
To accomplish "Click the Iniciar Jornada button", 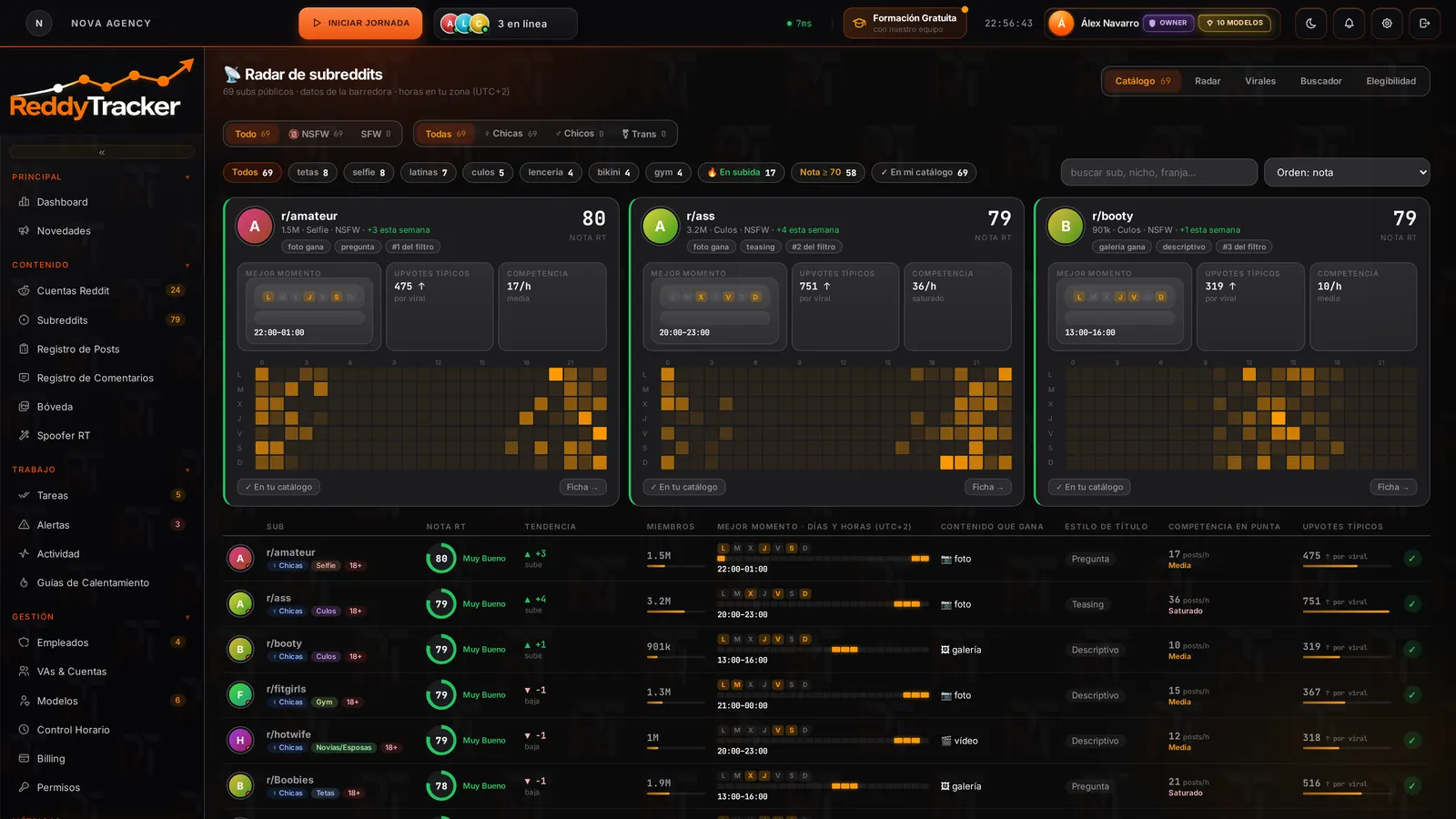I will pyautogui.click(x=360, y=24).
